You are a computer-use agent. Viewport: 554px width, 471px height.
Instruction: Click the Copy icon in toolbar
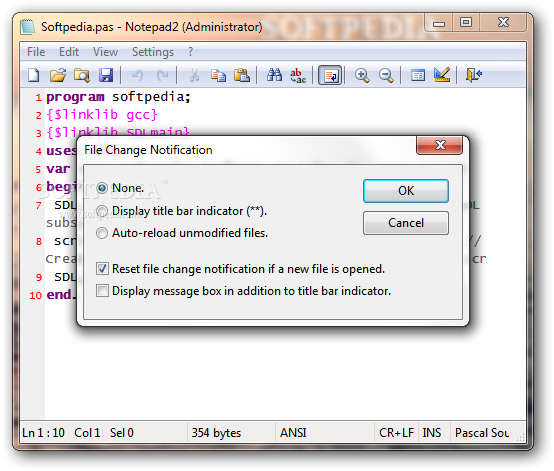(x=218, y=75)
